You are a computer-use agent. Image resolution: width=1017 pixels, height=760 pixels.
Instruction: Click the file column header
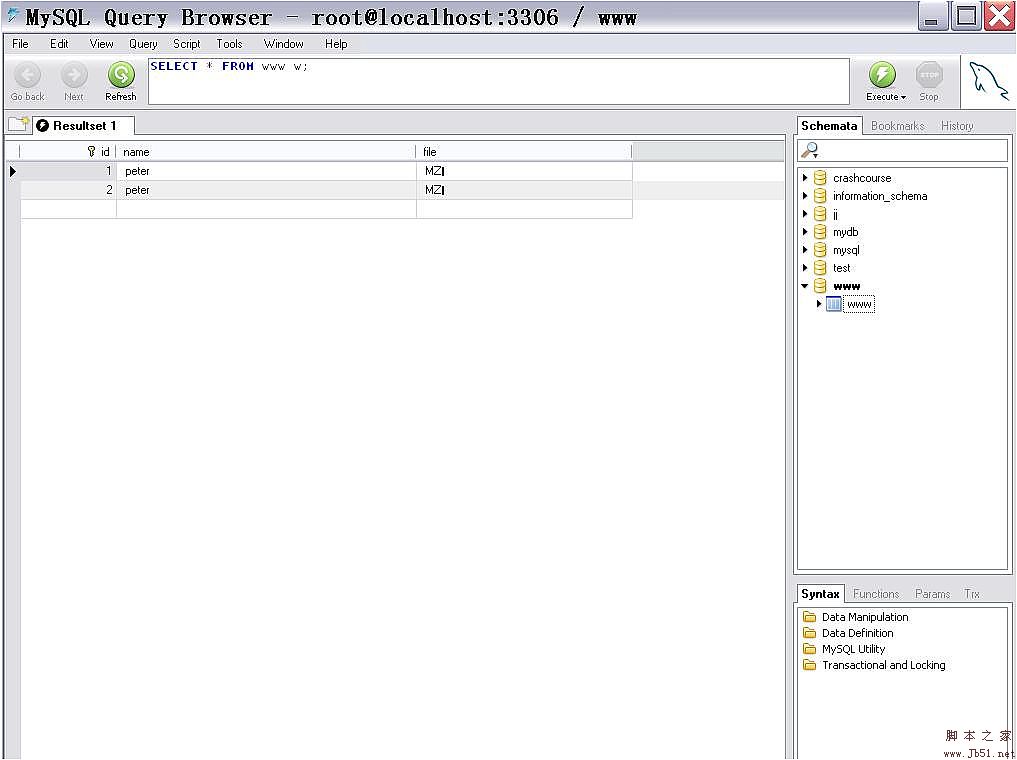point(523,152)
